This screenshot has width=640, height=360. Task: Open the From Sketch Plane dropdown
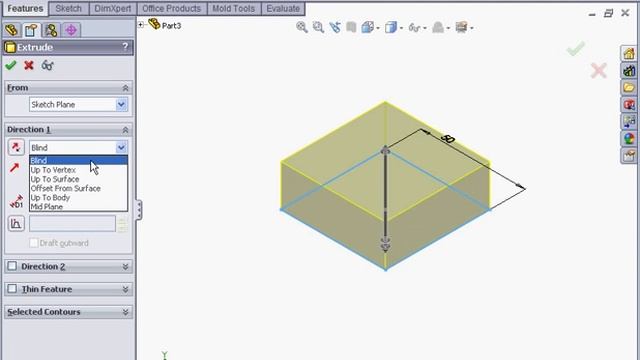(x=78, y=104)
